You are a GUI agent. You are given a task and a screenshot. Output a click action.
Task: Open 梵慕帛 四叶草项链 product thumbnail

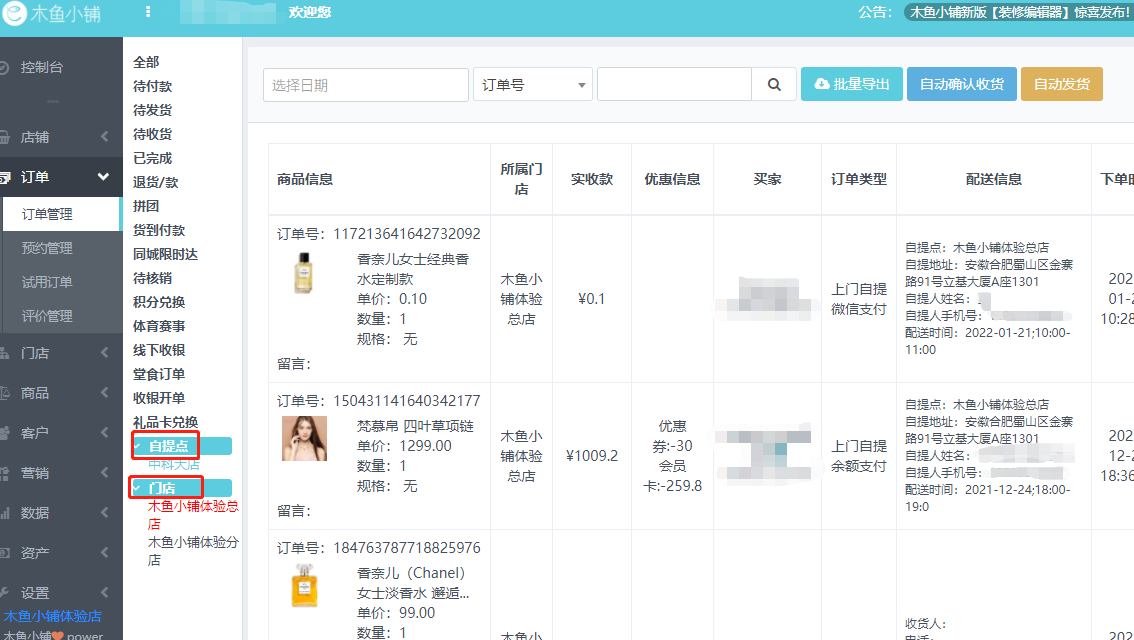pyautogui.click(x=304, y=438)
